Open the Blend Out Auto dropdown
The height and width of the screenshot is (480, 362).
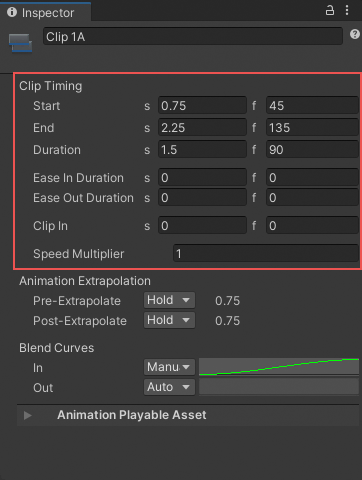pyautogui.click(x=169, y=387)
